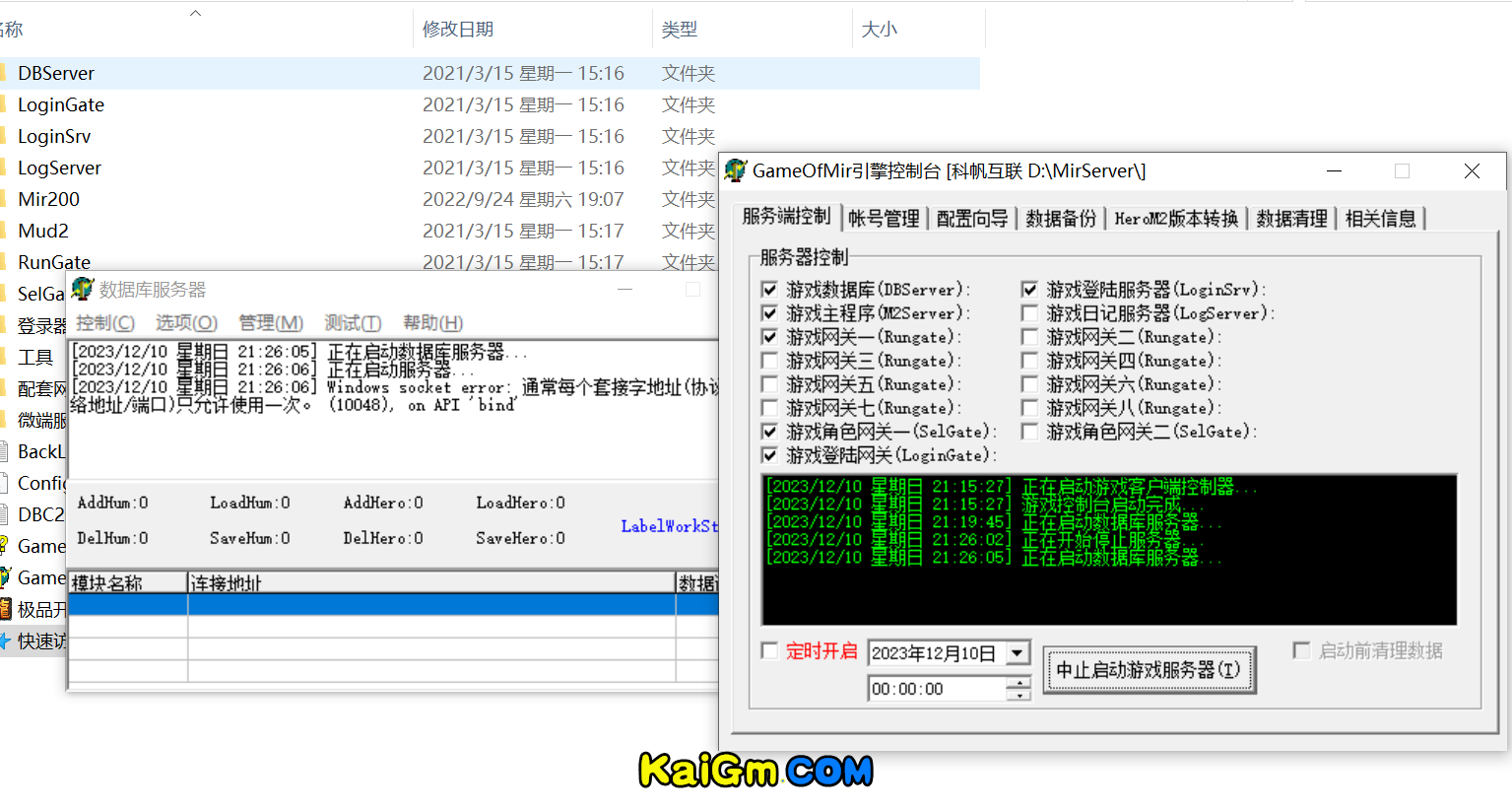Click the 模块名称 column header
This screenshot has width=1512, height=810.
coord(128,583)
